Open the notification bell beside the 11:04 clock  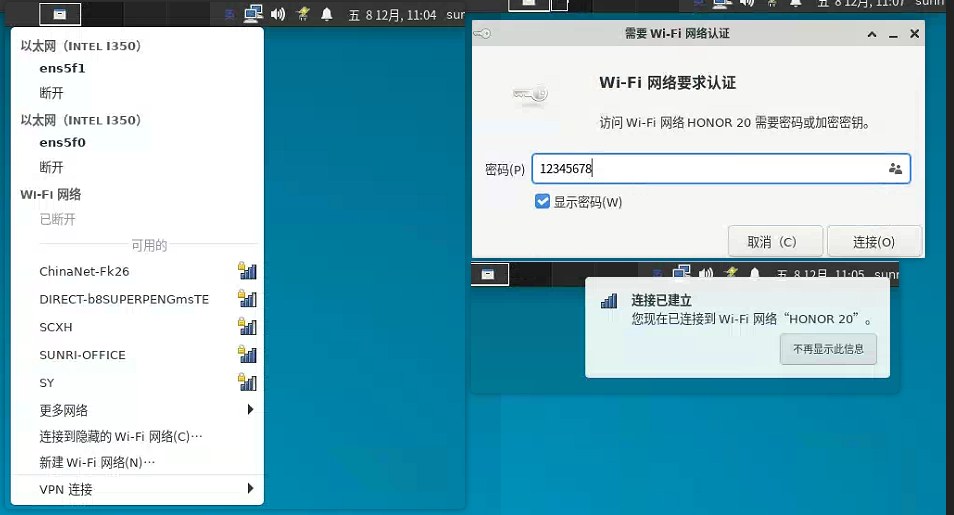pos(326,14)
